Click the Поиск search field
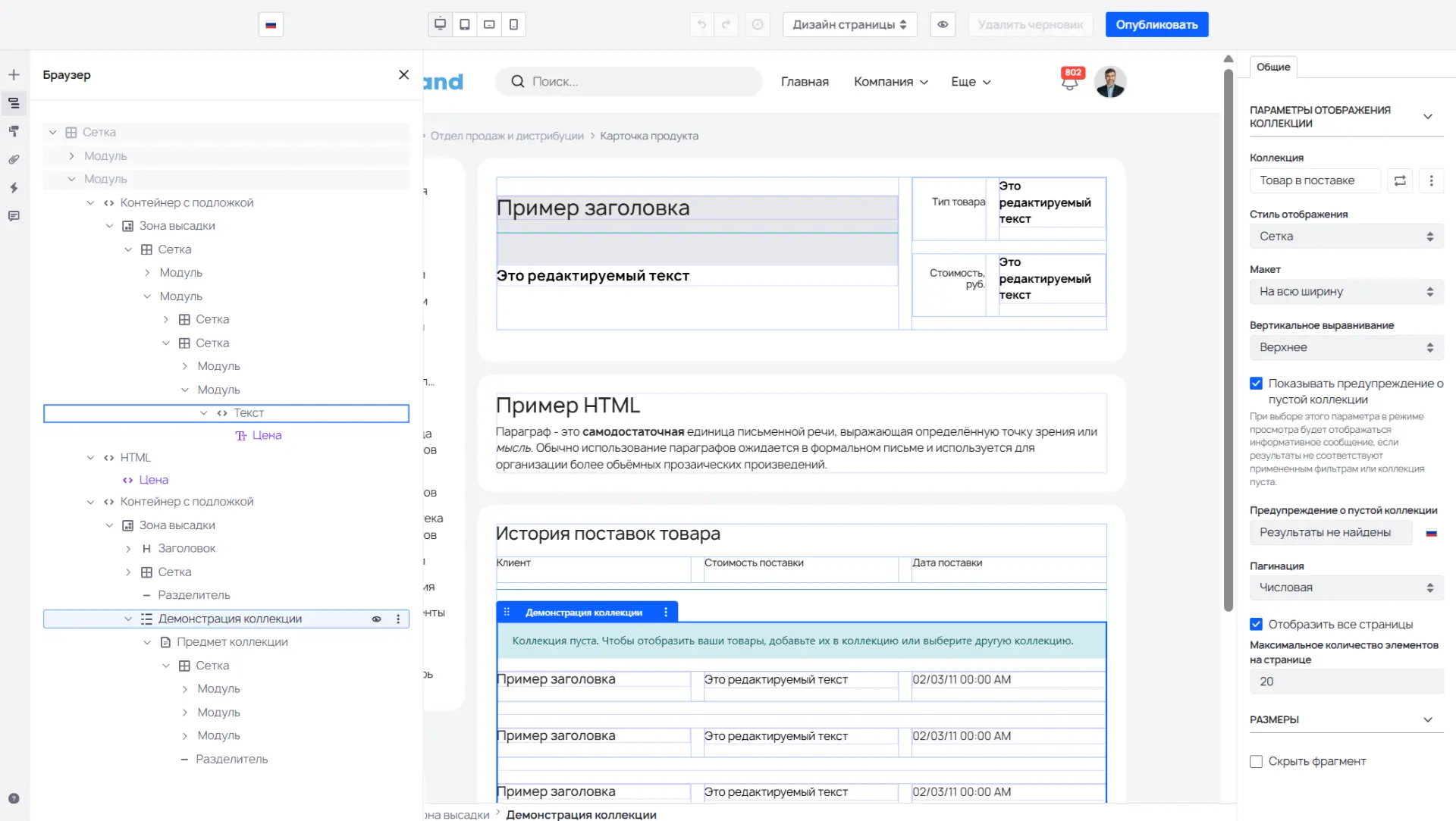The image size is (1456, 821). point(629,82)
